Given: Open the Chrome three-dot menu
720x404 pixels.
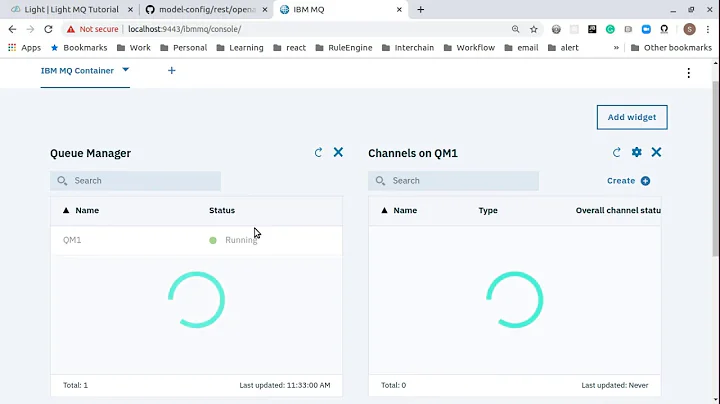Looking at the screenshot, I should [708, 29].
